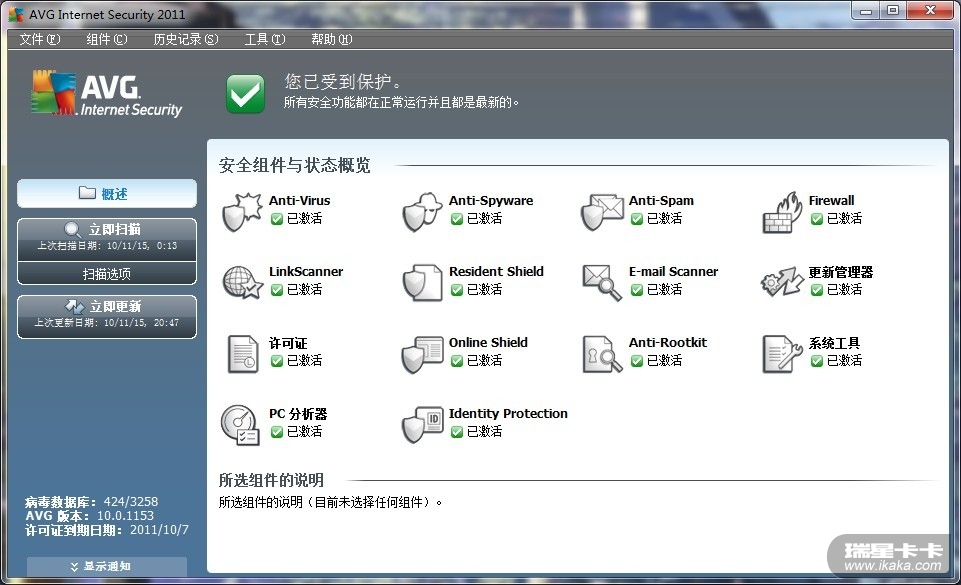Minimize the AVG window
This screenshot has width=961, height=585.
click(865, 10)
